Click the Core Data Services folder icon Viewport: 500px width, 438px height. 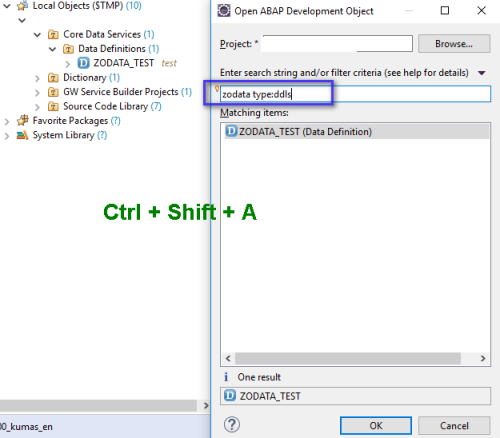click(53, 34)
